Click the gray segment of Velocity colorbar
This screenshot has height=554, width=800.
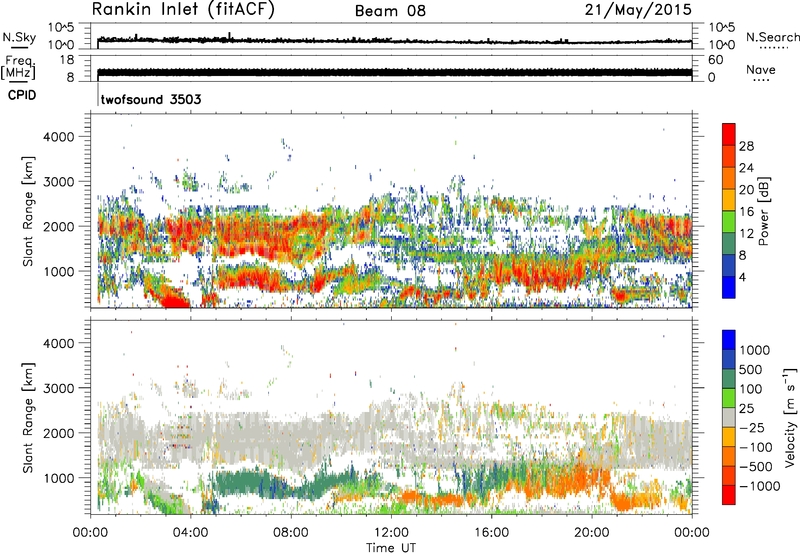[x=729, y=418]
